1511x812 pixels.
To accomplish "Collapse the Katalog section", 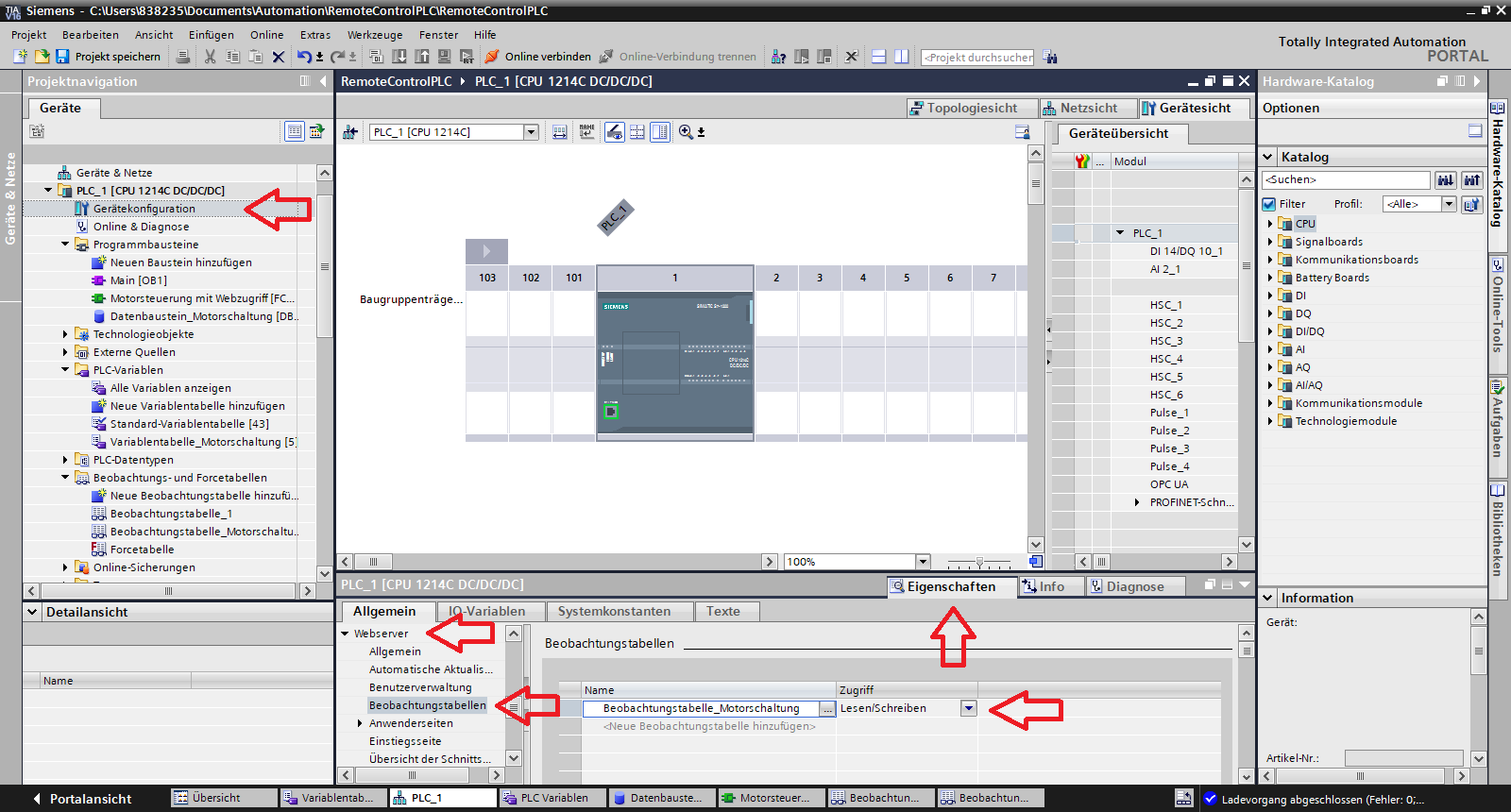I will coord(1268,157).
